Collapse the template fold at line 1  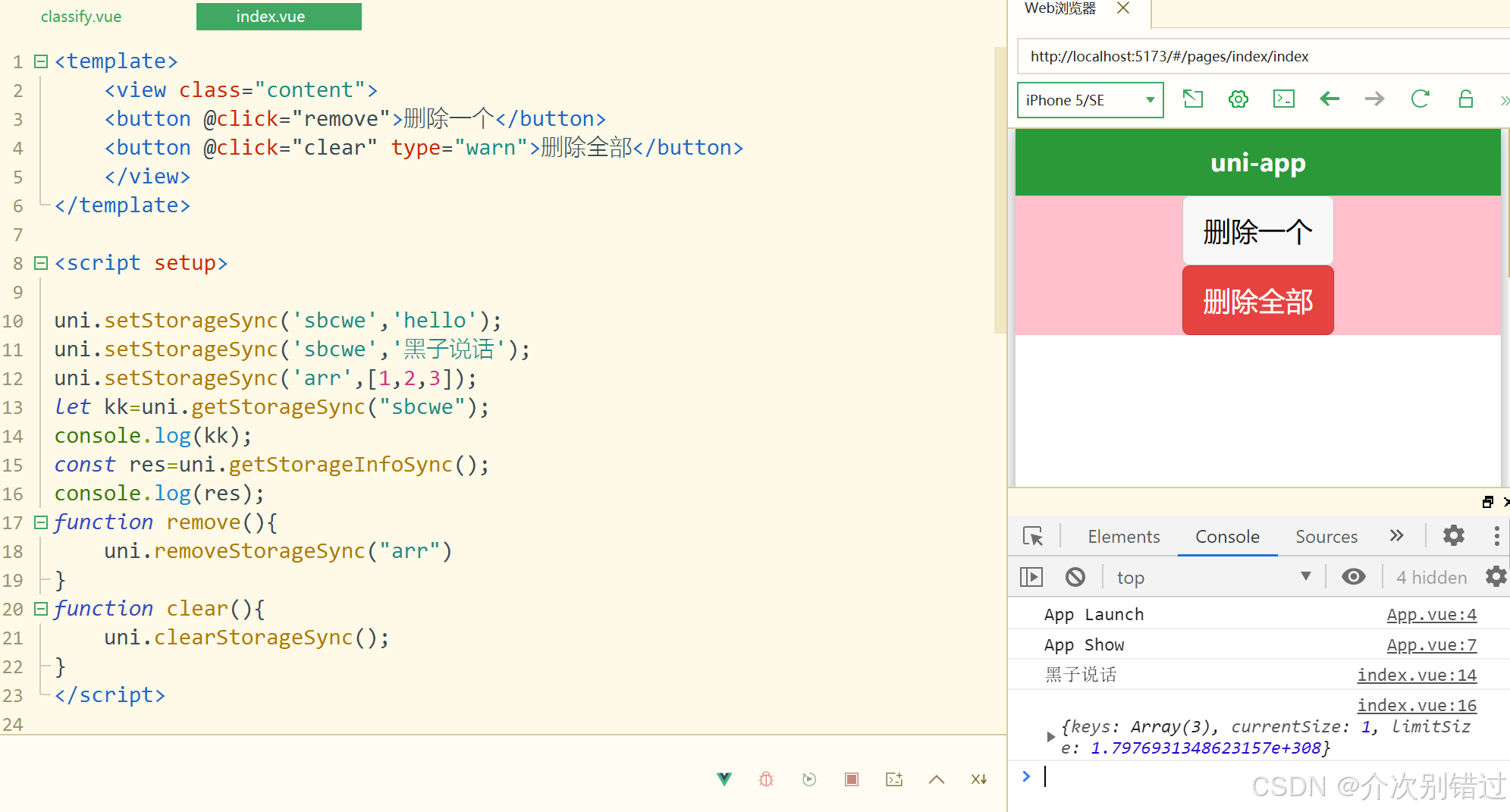[x=41, y=61]
